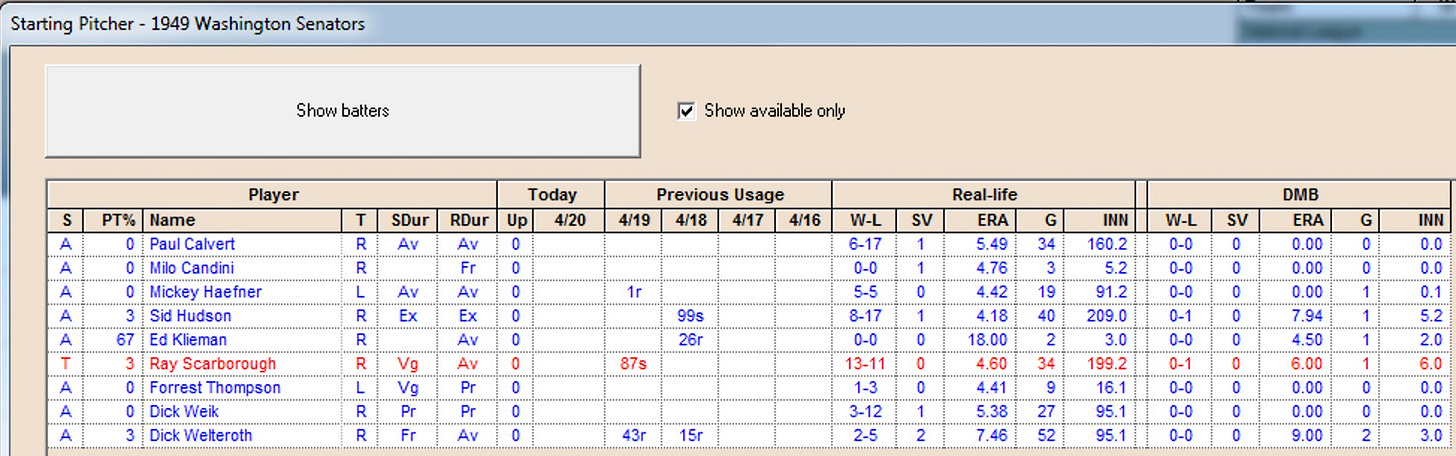Click the 3-12 record for Weik
This screenshot has height=456, width=1456.
click(864, 412)
